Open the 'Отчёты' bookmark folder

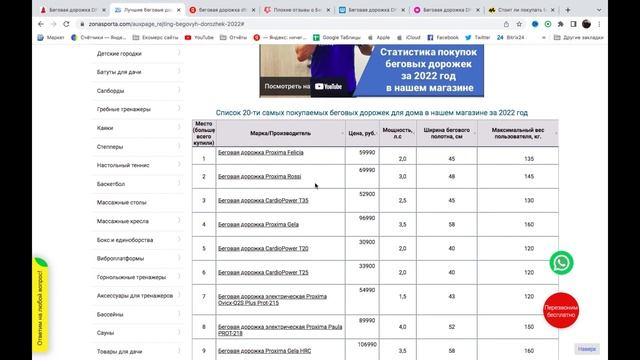(x=233, y=38)
